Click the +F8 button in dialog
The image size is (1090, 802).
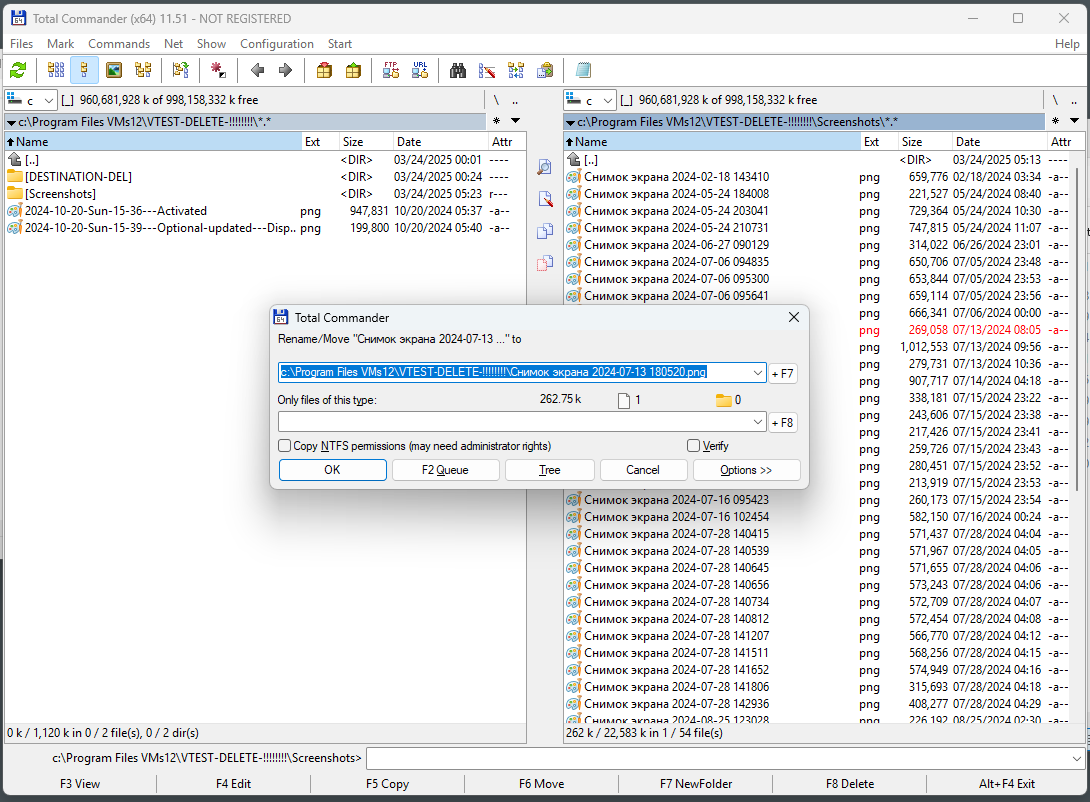783,422
